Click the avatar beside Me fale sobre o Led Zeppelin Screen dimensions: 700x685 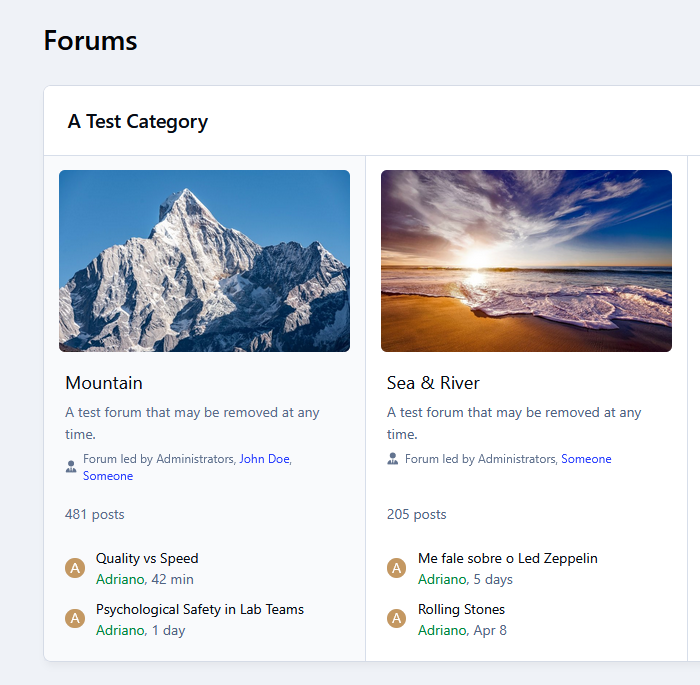pyautogui.click(x=396, y=568)
